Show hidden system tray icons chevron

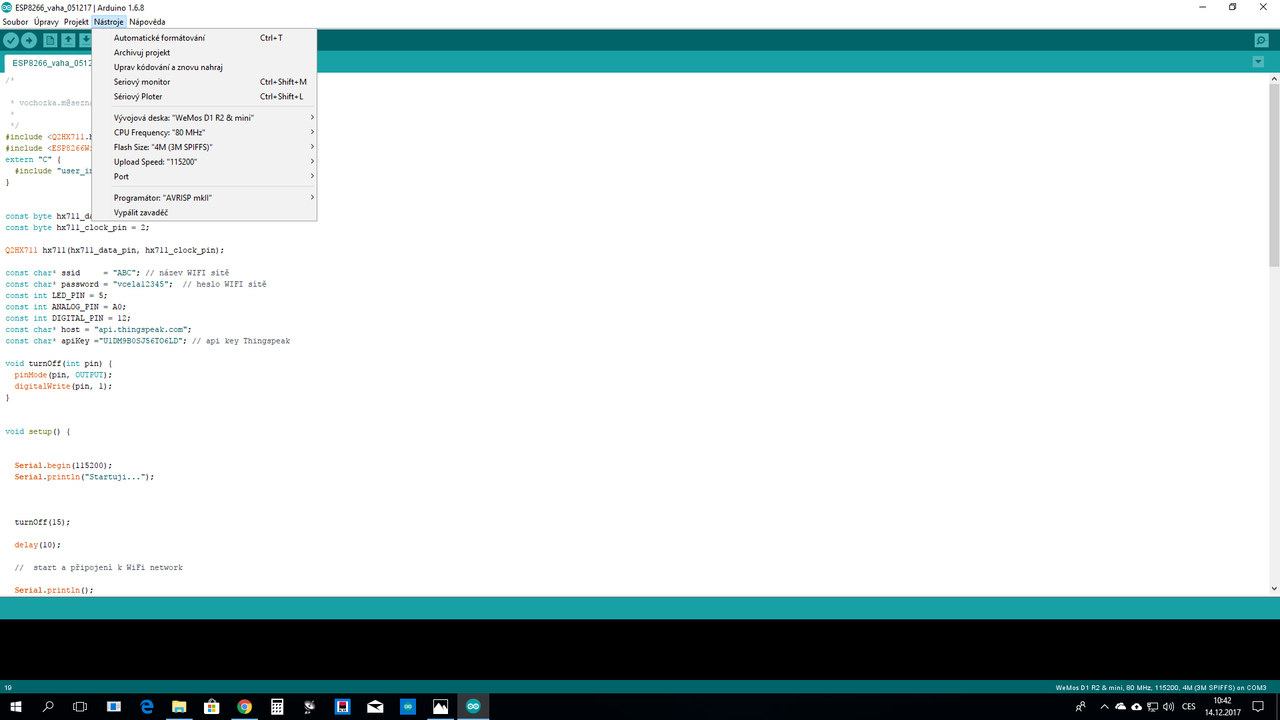[1103, 707]
